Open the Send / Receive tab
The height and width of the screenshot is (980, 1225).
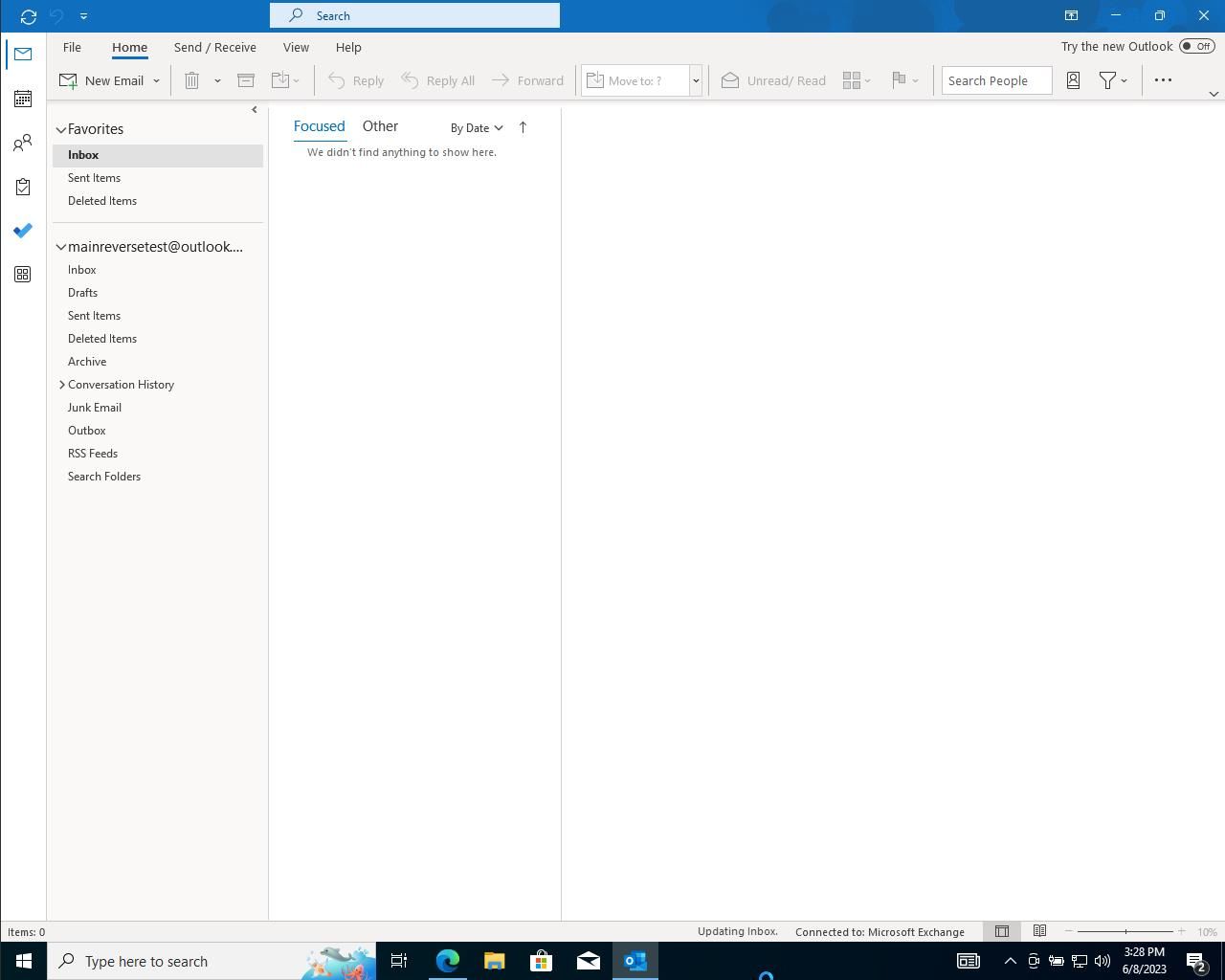(214, 47)
